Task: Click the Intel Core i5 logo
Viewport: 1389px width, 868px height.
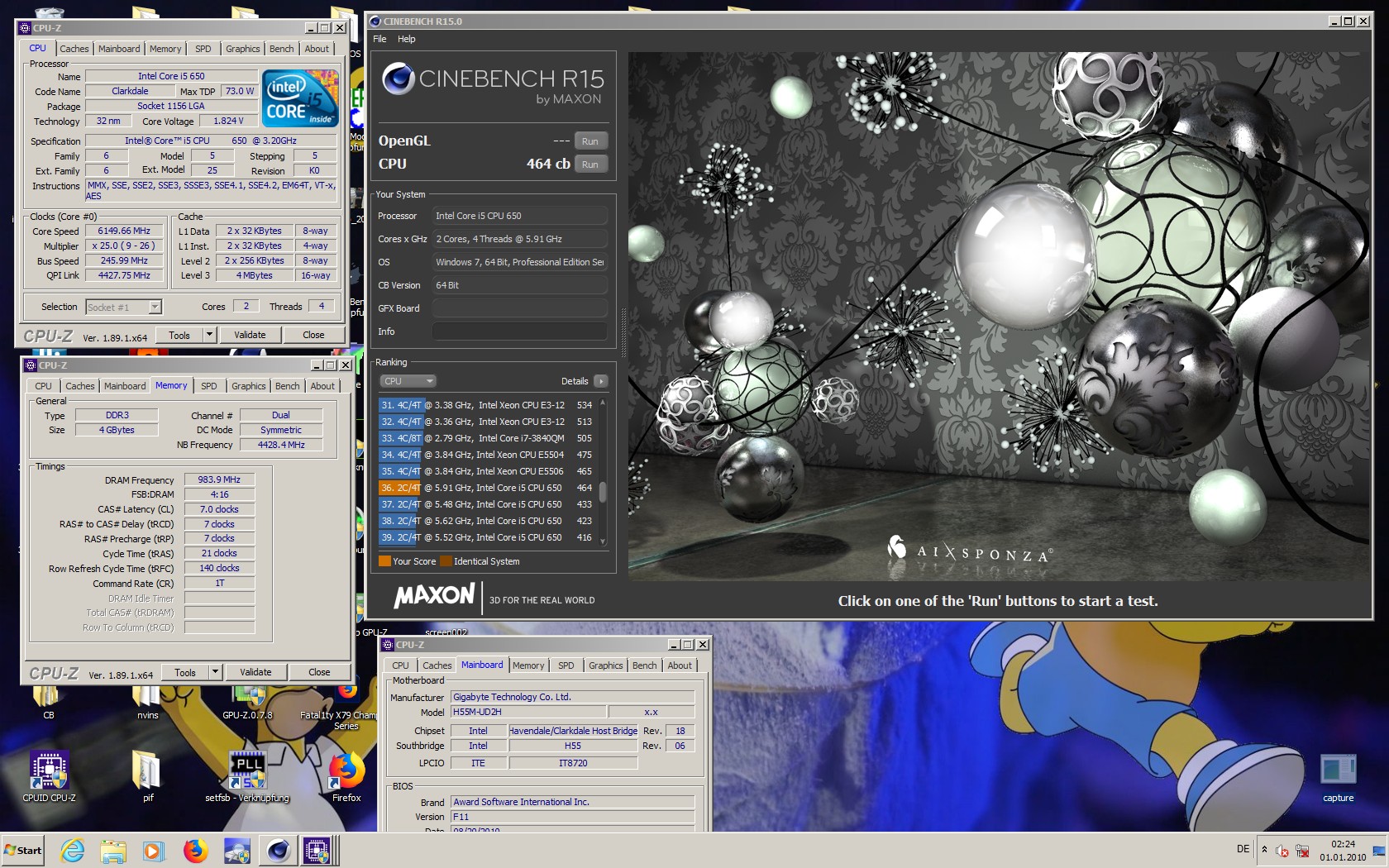Action: point(300,98)
